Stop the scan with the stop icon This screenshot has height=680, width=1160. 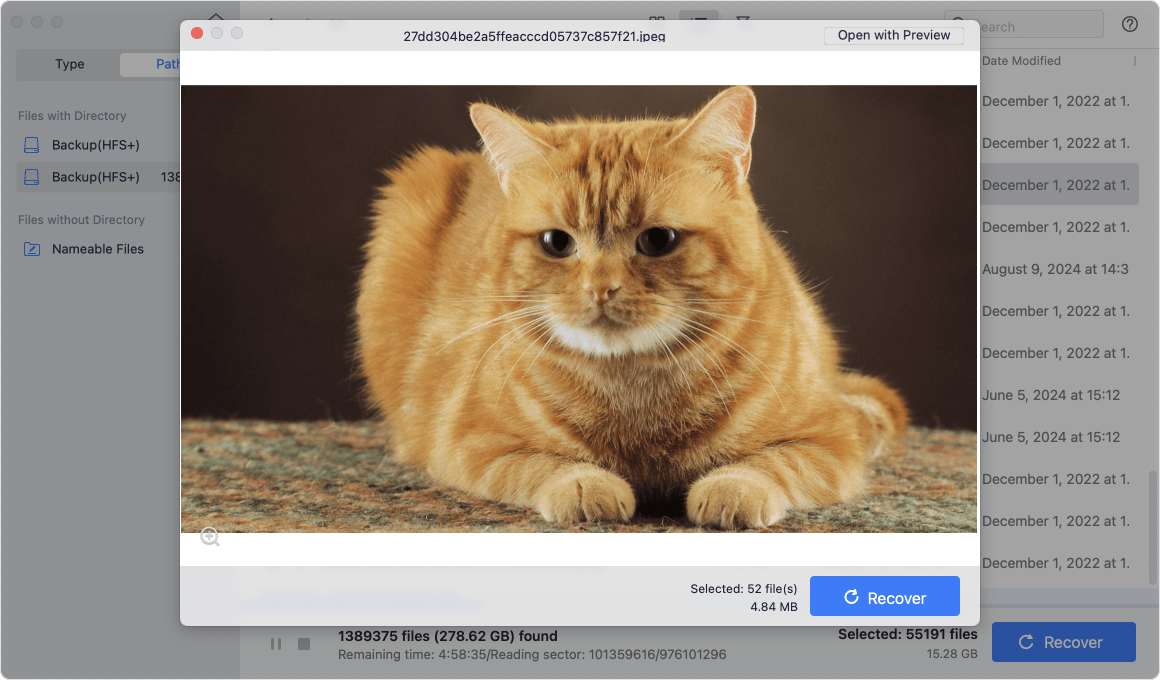[304, 644]
